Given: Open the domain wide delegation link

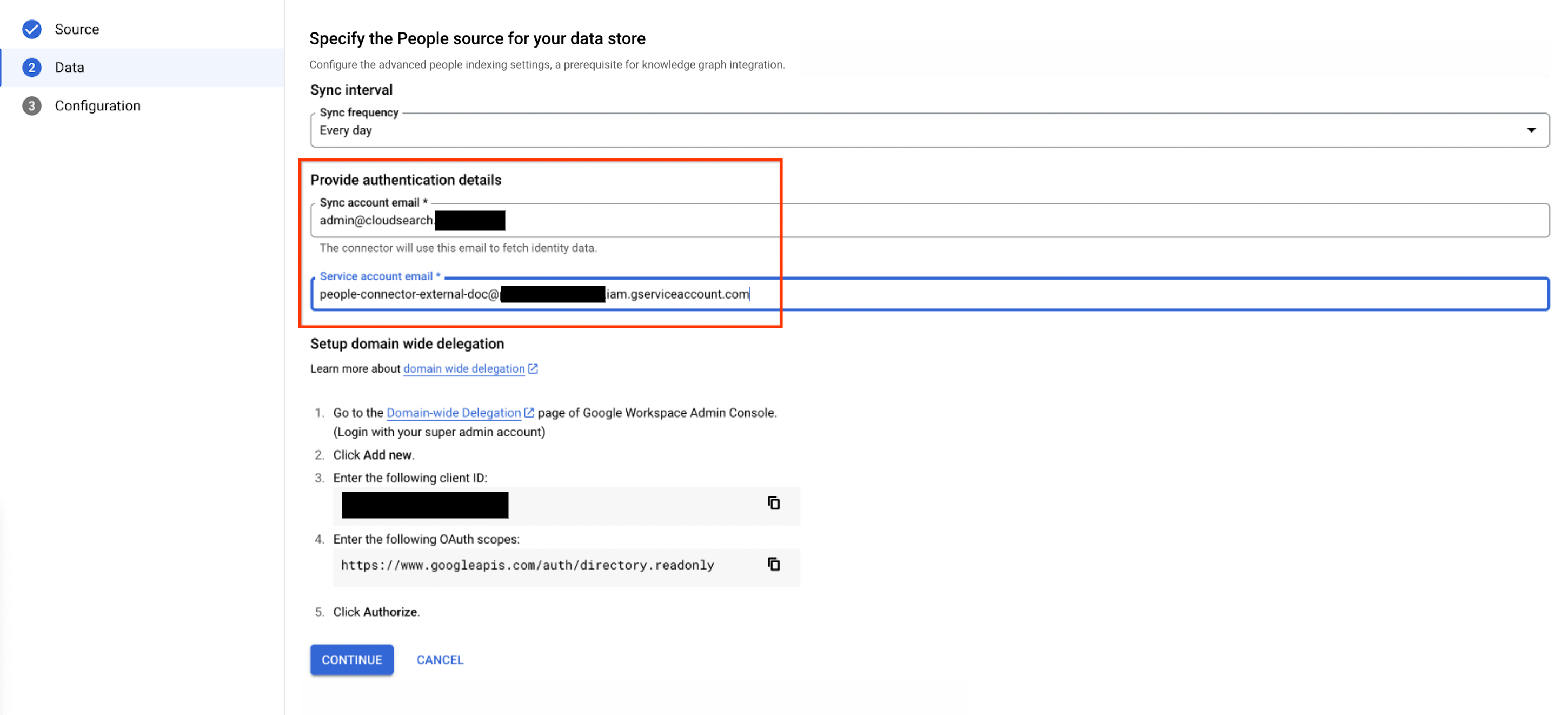Looking at the screenshot, I should (464, 368).
